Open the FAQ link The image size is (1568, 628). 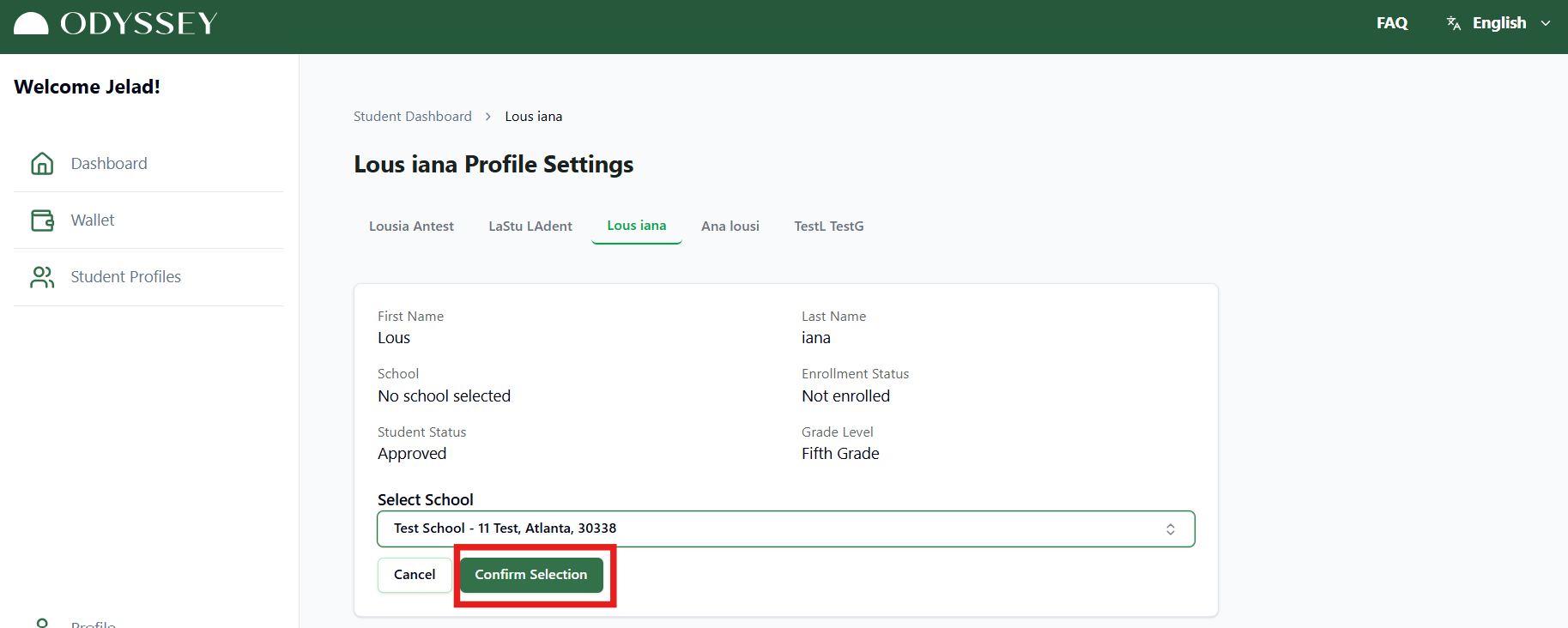click(1391, 23)
